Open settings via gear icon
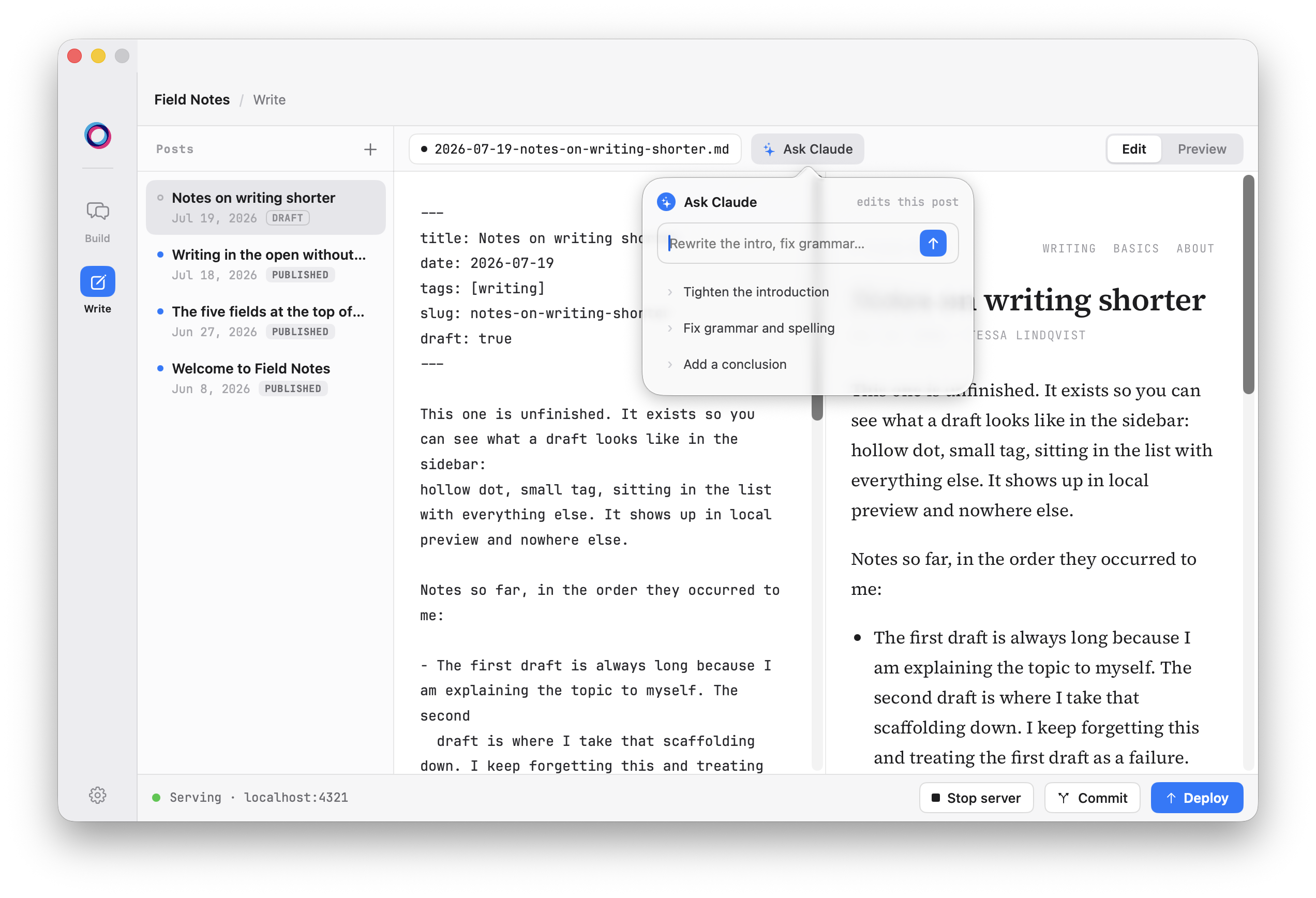The image size is (1316, 898). [x=97, y=796]
